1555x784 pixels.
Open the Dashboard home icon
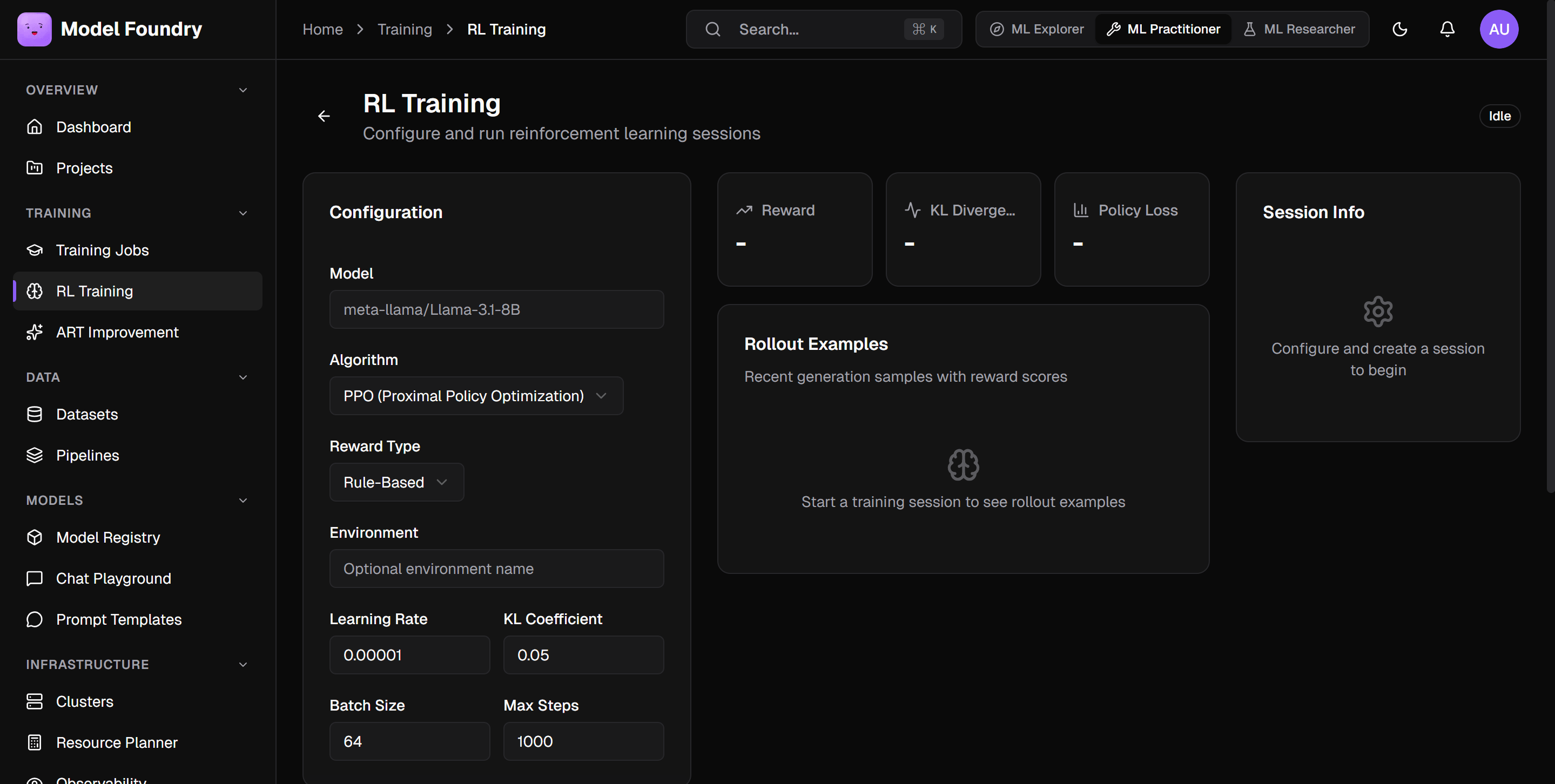click(35, 127)
